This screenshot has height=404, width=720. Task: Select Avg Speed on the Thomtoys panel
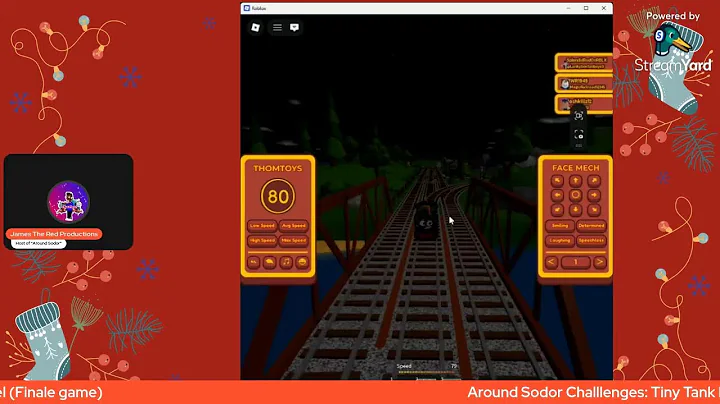[293, 226]
